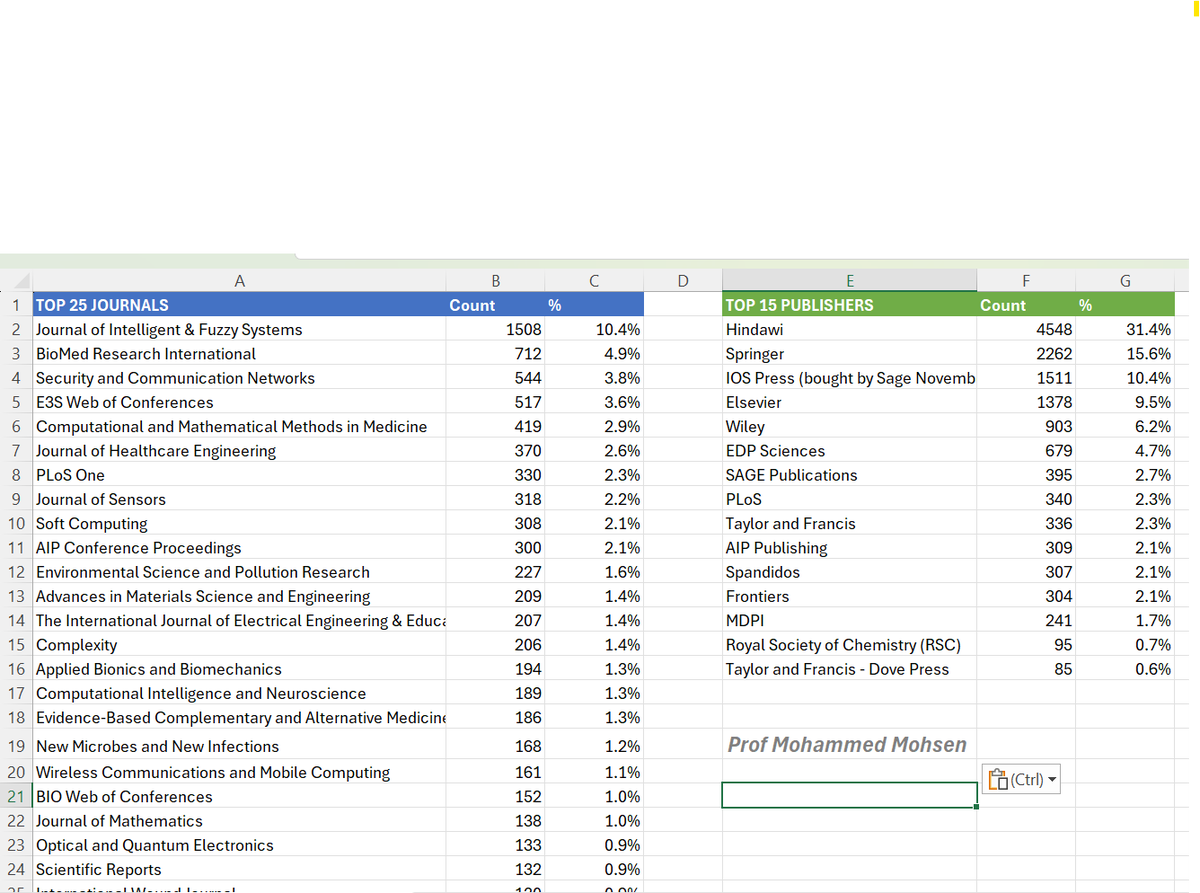Click the TOP 15 PUBLISHERS header cell
The height and width of the screenshot is (893, 1200).
point(849,305)
